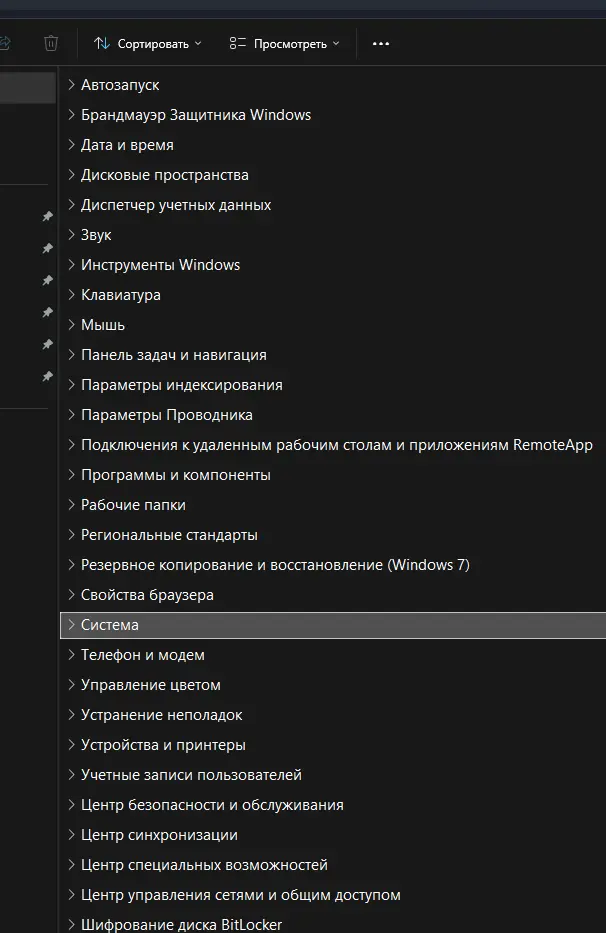Click the bottommost pin icon in sidebar
The height and width of the screenshot is (933, 606).
pos(47,376)
